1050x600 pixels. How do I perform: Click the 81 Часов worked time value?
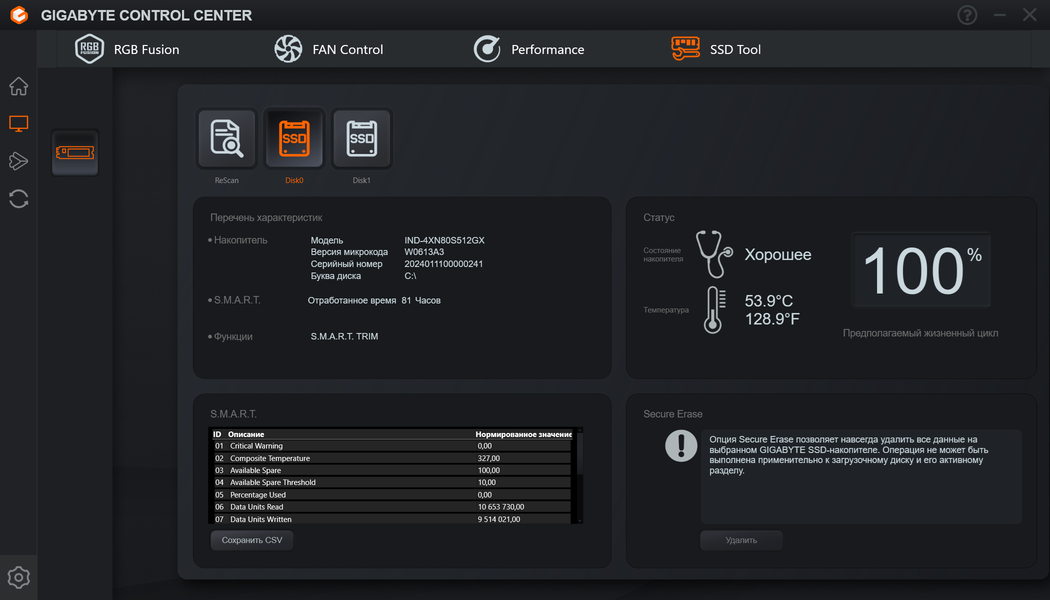(x=421, y=301)
